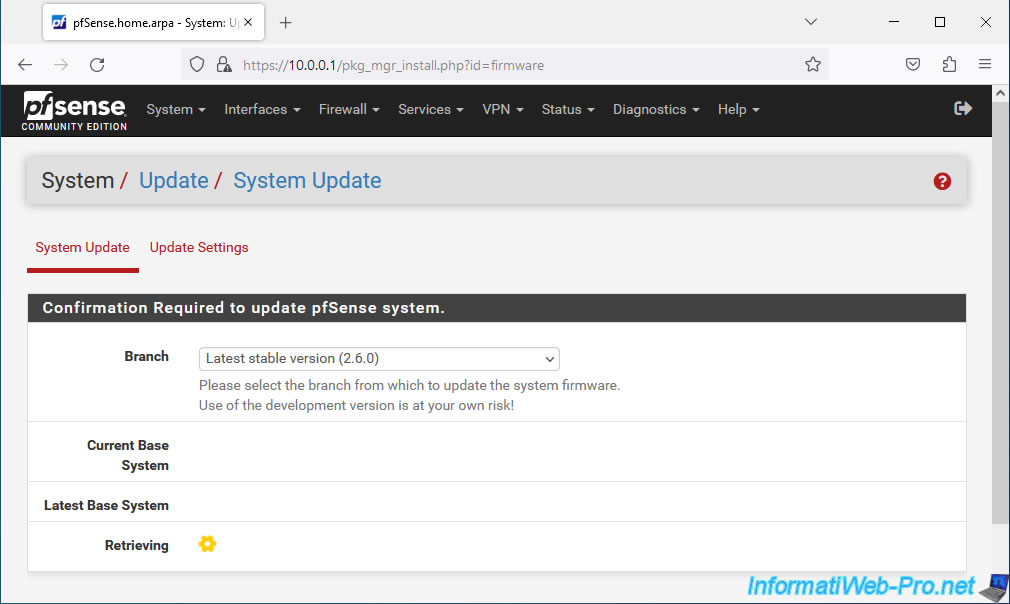Open the Status menu

coord(568,109)
